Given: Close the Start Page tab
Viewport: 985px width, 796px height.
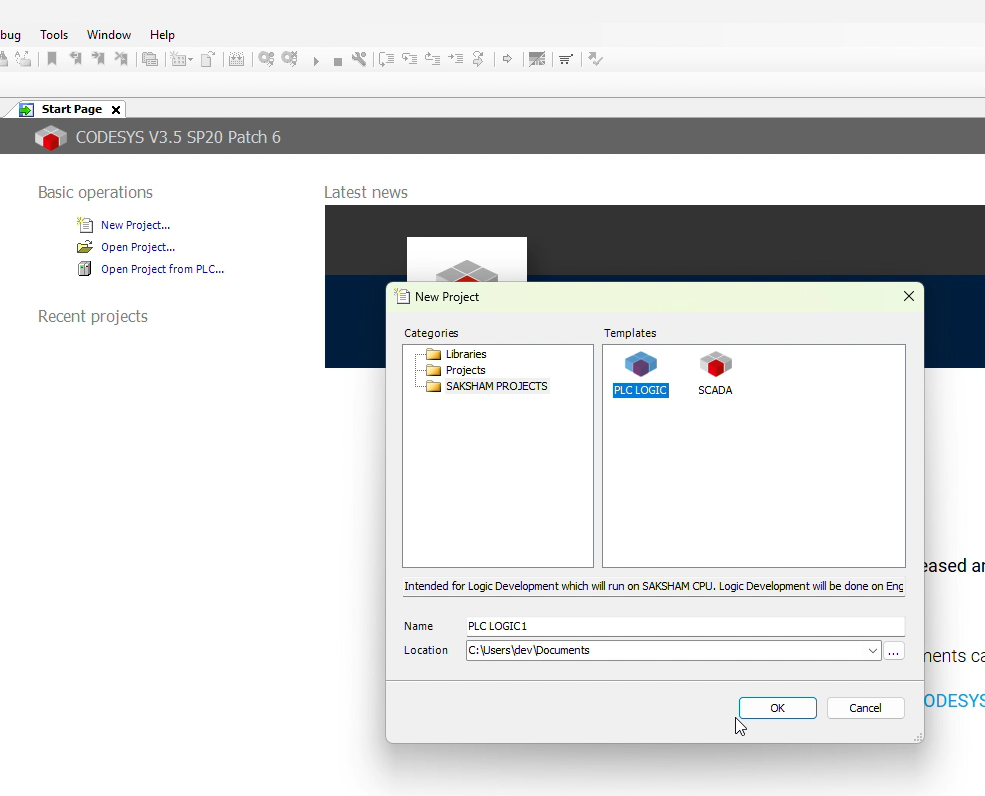Looking at the screenshot, I should tap(116, 110).
